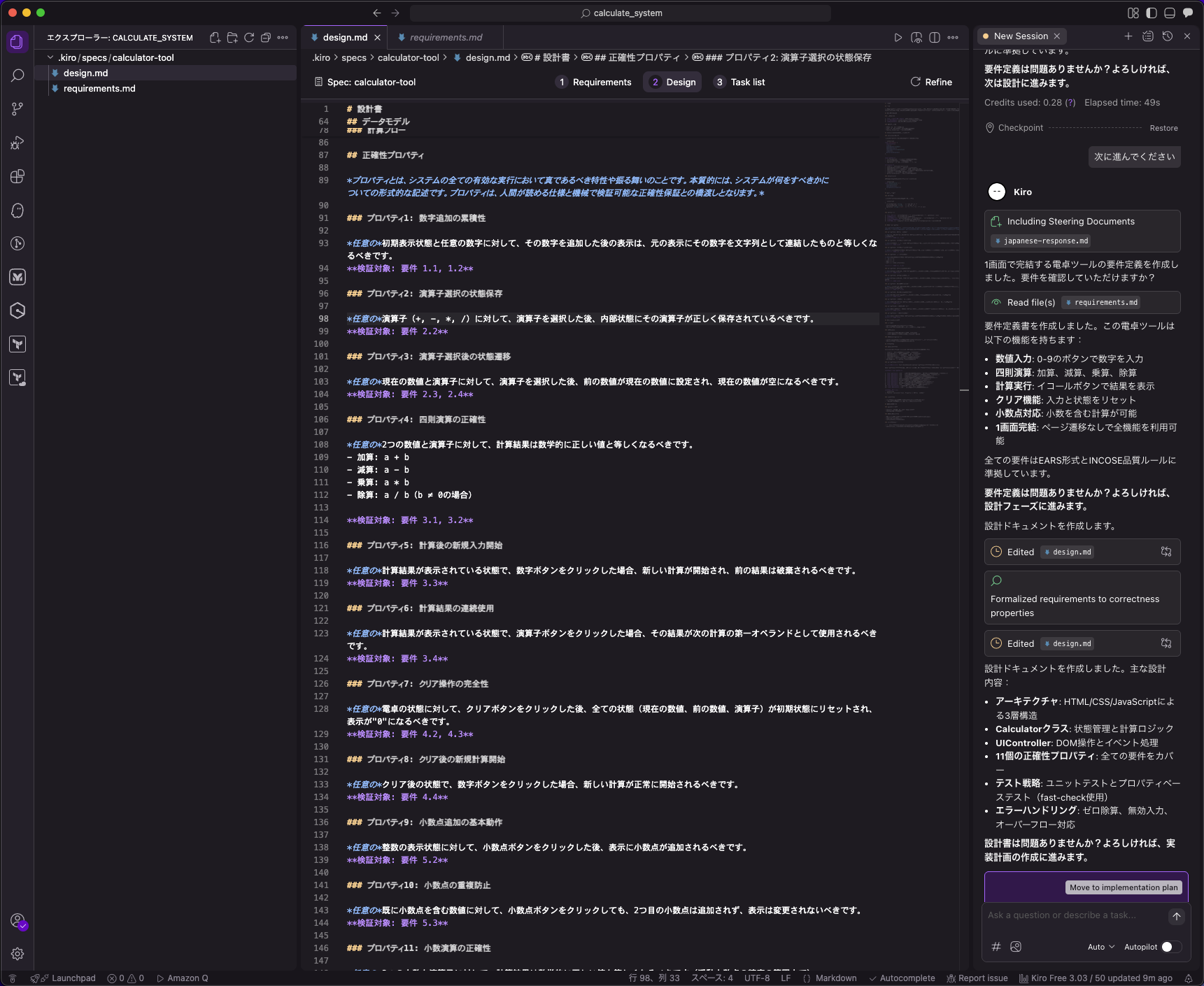Image resolution: width=1204 pixels, height=986 pixels.
Task: Open the Search view in the activity bar
Action: (17, 75)
